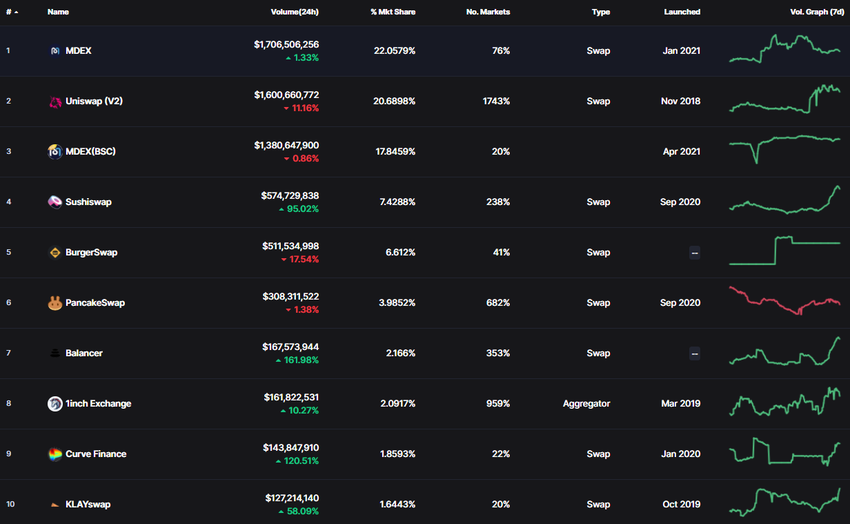Image resolution: width=850 pixels, height=524 pixels.
Task: Open the Curve Finance exchange page
Action: coord(95,454)
